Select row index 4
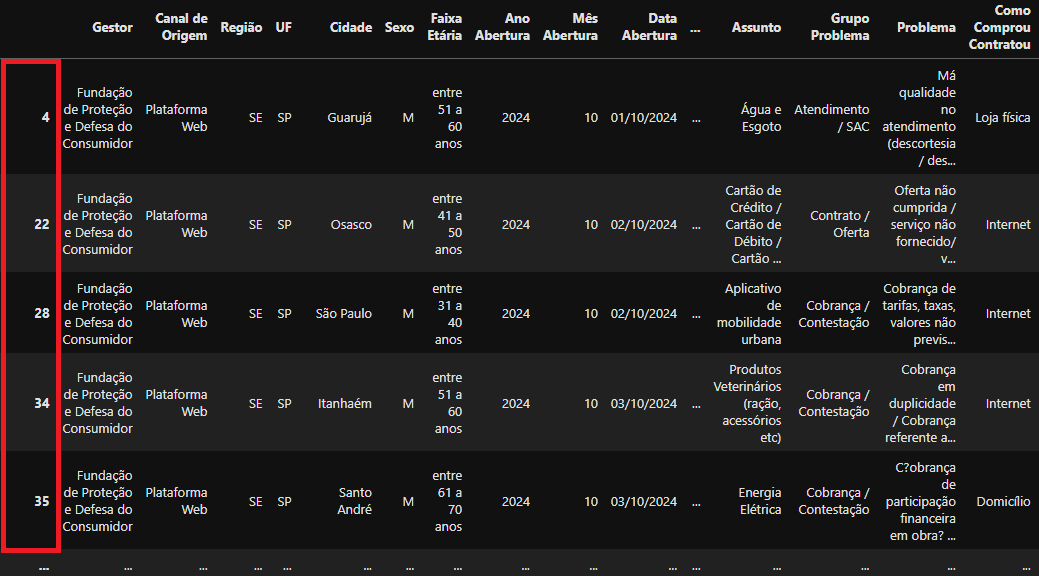The image size is (1039, 576). (x=45, y=117)
